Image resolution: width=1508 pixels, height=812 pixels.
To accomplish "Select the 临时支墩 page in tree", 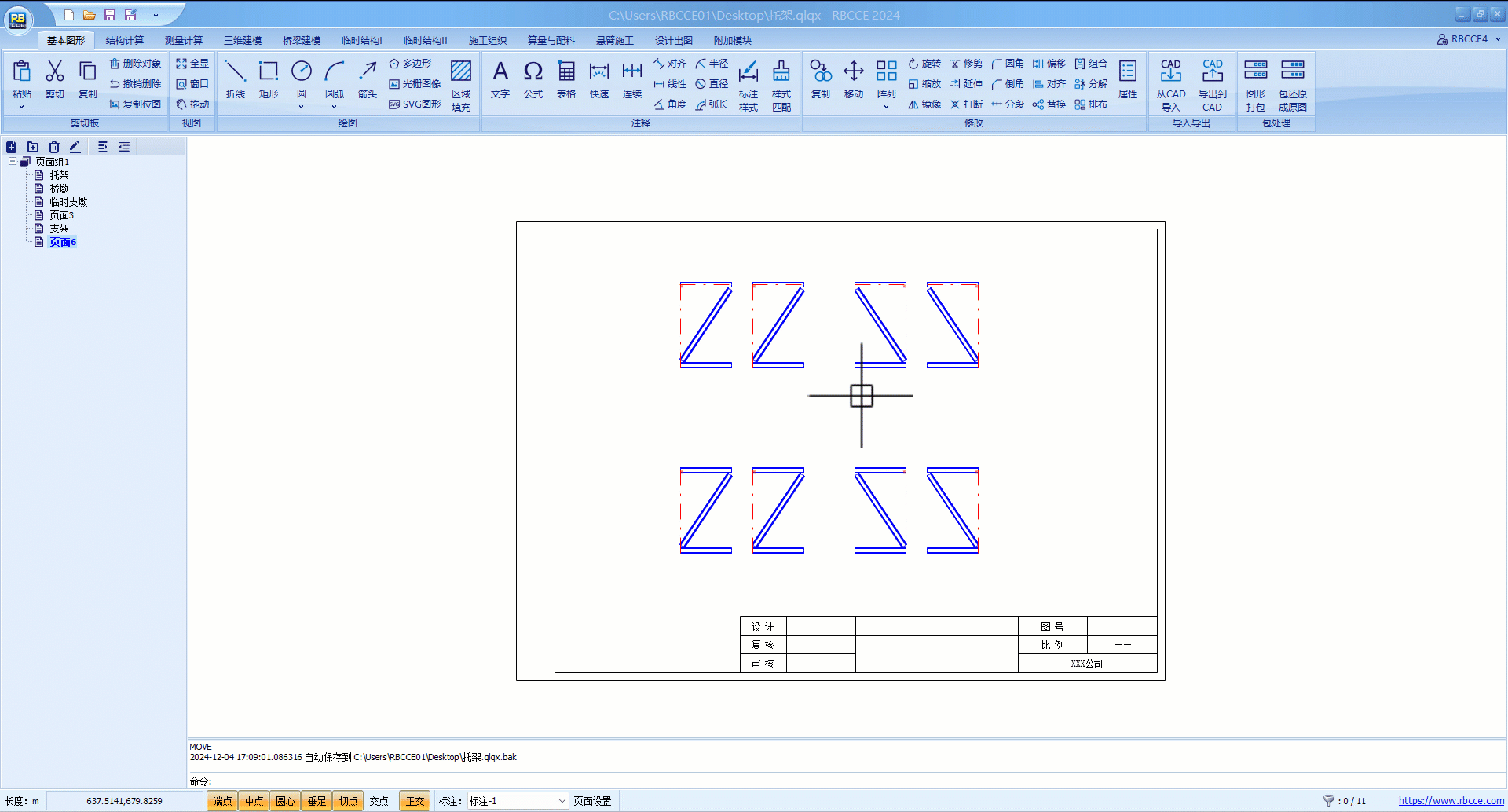I will click(x=68, y=202).
